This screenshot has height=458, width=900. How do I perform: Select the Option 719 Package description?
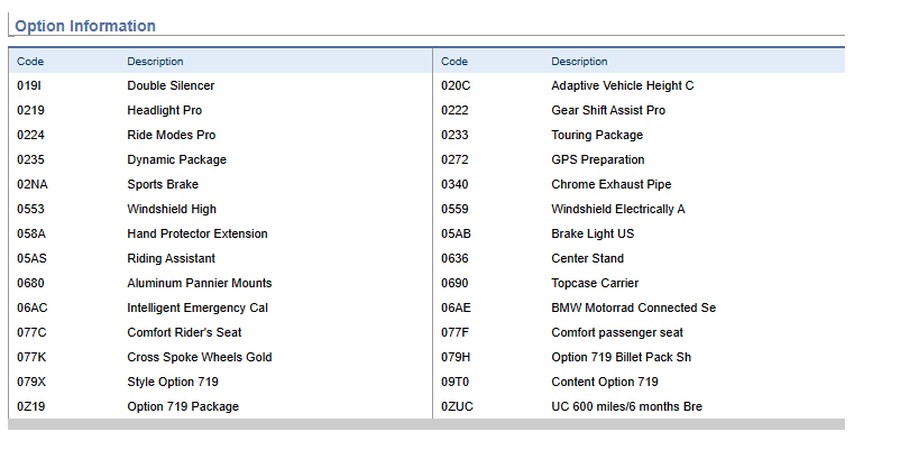(x=183, y=406)
